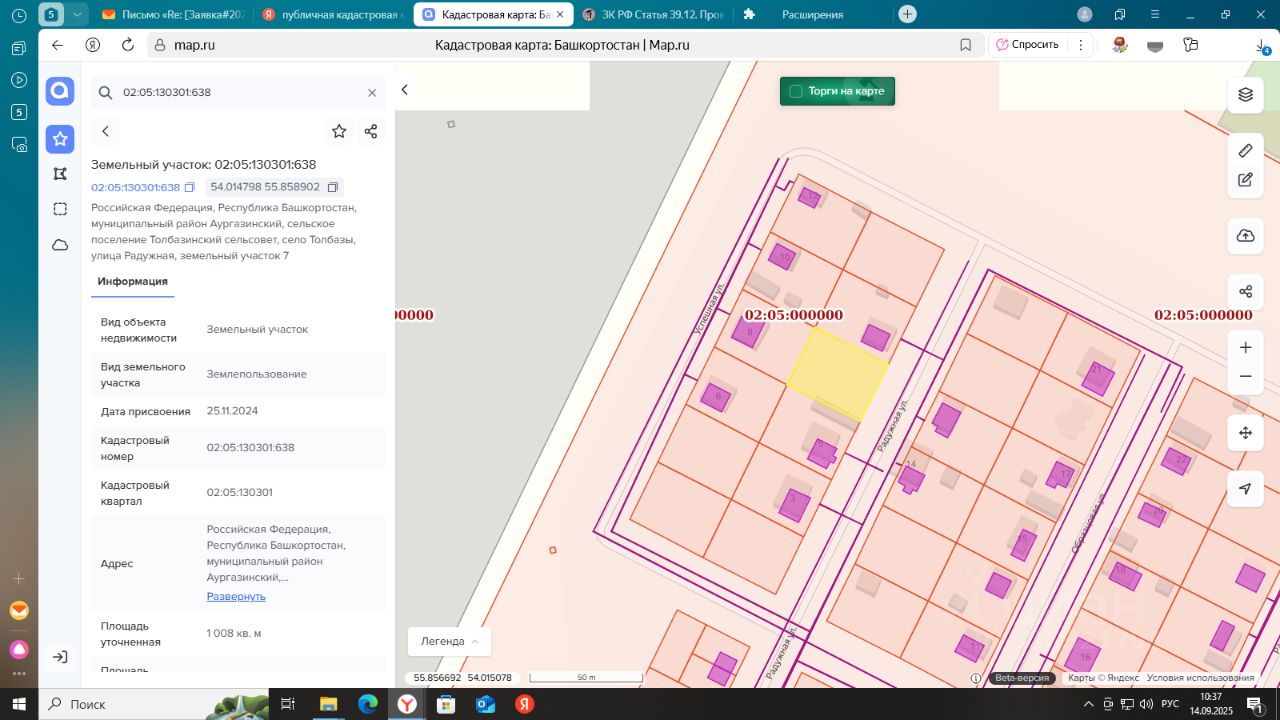Viewport: 1280px width, 720px height.
Task: Open the draw and edit tool
Action: [1245, 180]
